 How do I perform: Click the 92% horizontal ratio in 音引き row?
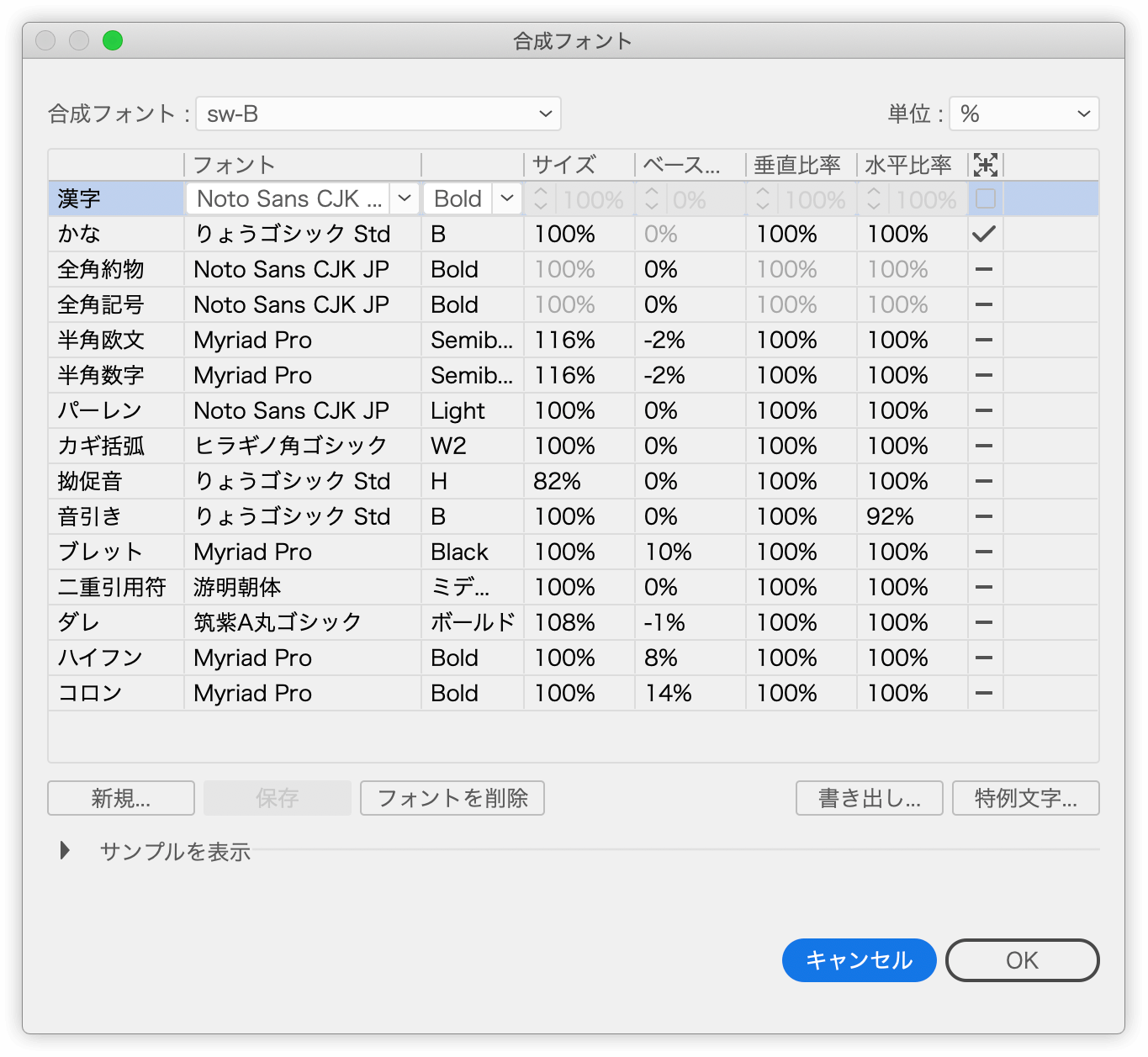click(890, 516)
